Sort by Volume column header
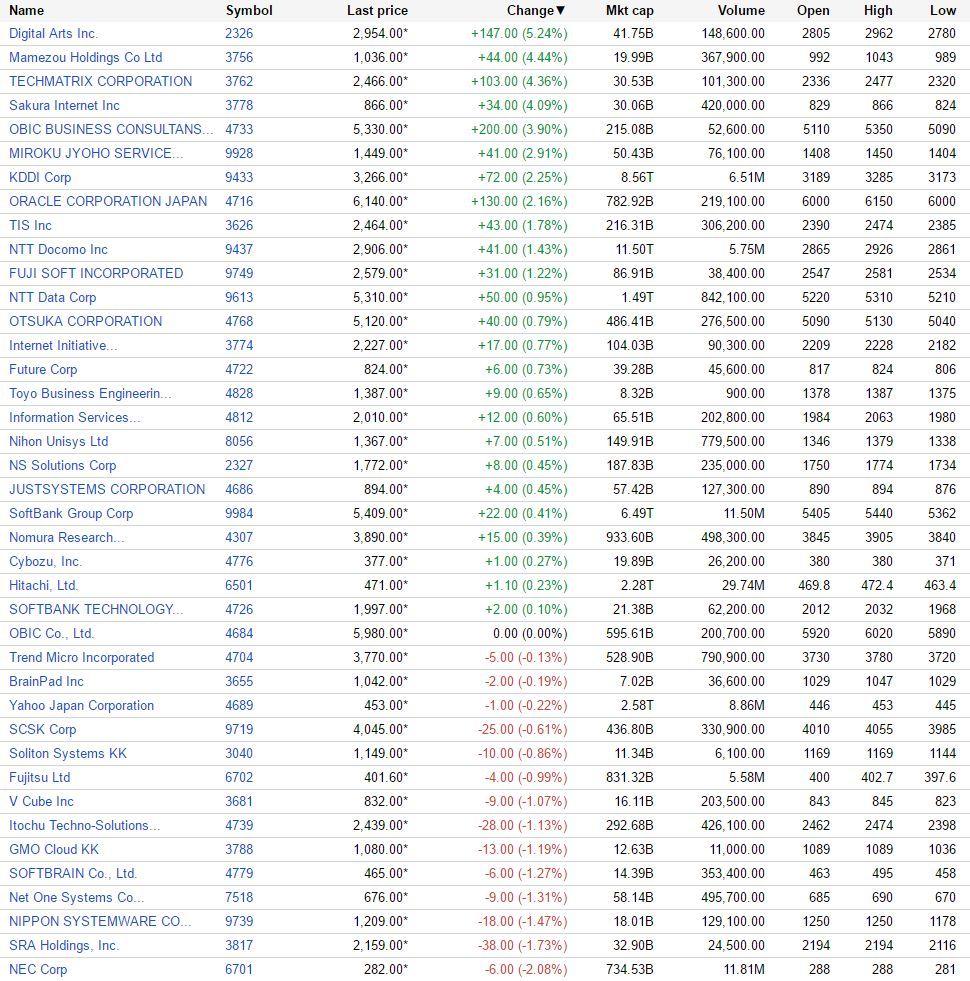This screenshot has height=981, width=970. click(x=742, y=10)
